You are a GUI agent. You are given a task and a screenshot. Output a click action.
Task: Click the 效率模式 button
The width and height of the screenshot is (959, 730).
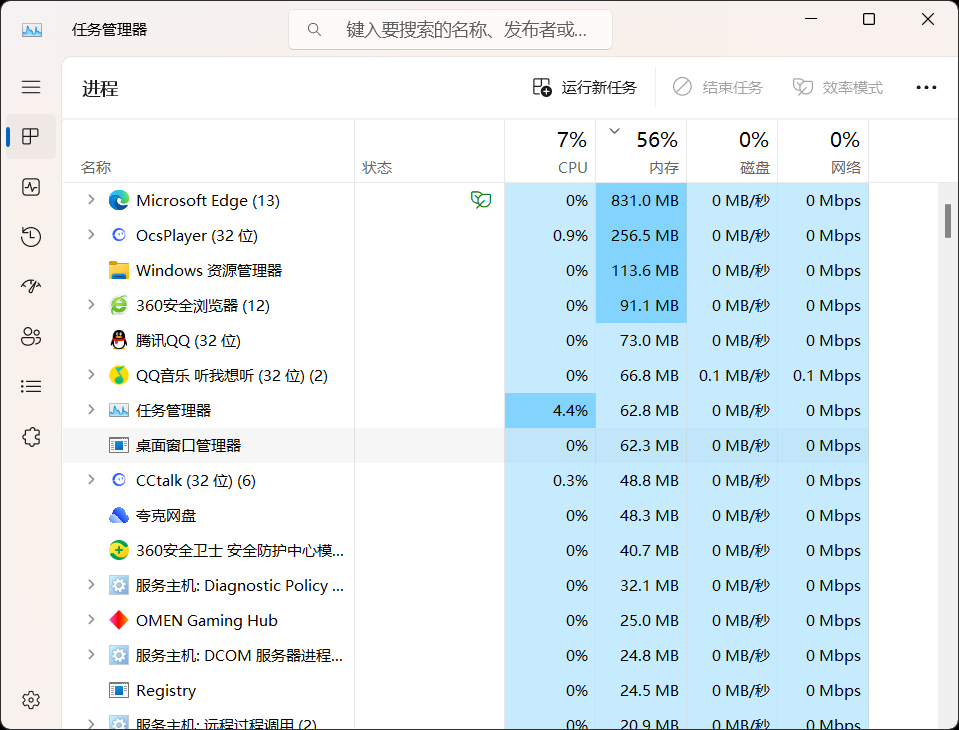(x=837, y=87)
